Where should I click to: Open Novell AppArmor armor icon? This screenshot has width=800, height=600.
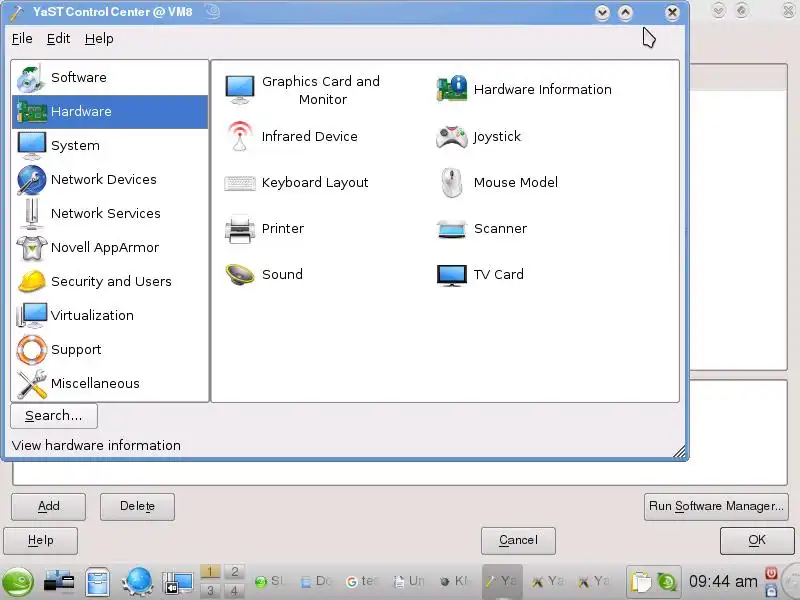(x=32, y=247)
